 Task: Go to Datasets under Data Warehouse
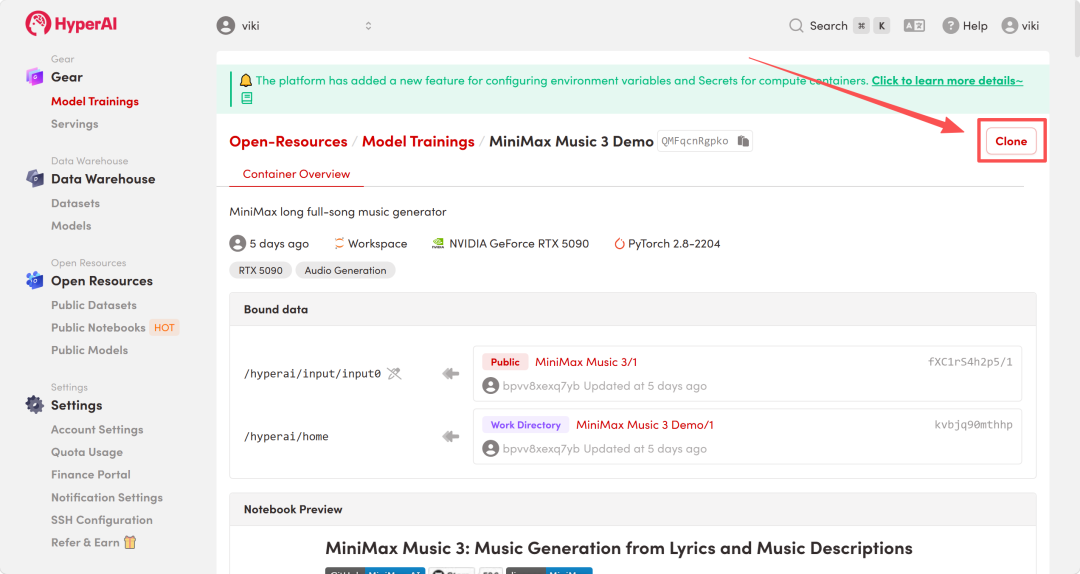pos(75,203)
